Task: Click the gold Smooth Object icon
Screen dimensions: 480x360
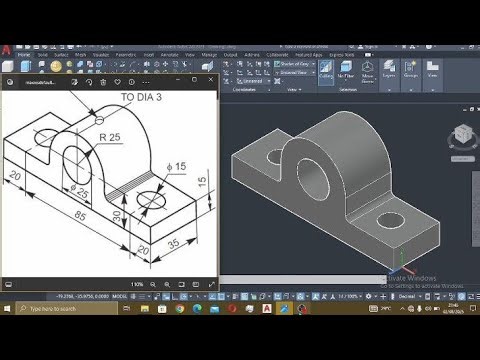Action: click(x=56, y=66)
